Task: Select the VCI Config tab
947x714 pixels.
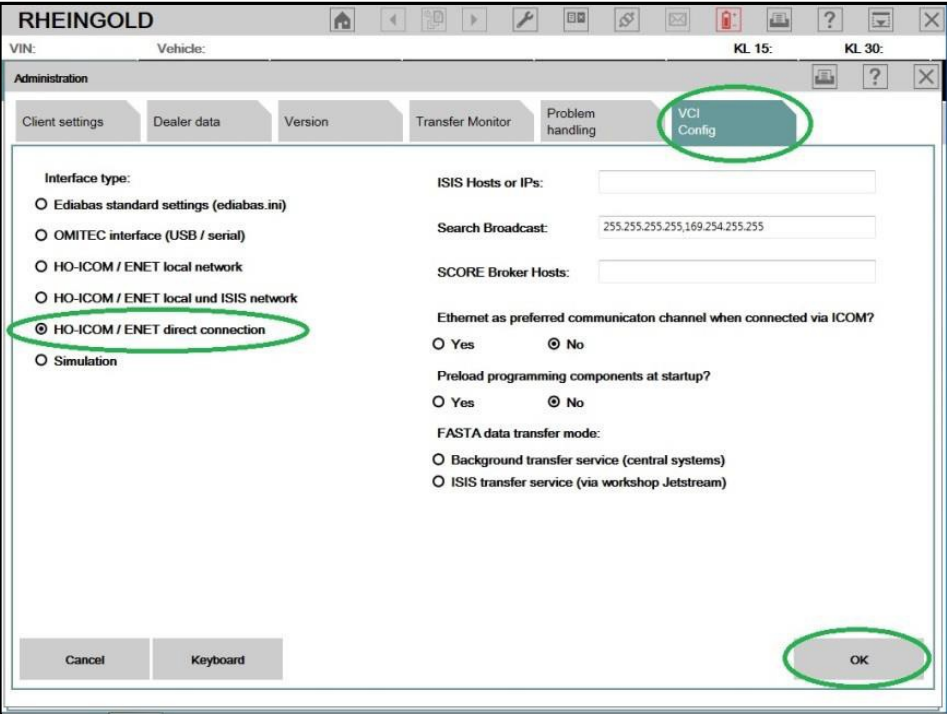Action: pos(734,122)
